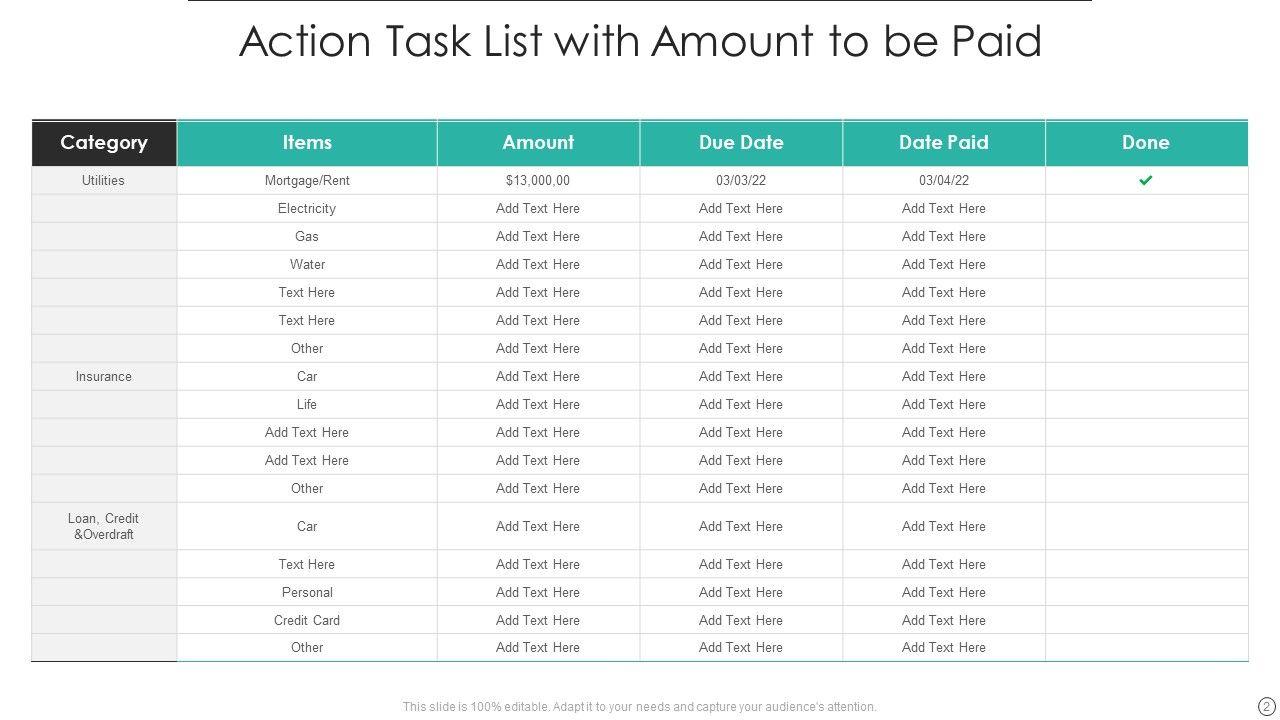Click the 03/04/22 date paid cell

pos(944,181)
